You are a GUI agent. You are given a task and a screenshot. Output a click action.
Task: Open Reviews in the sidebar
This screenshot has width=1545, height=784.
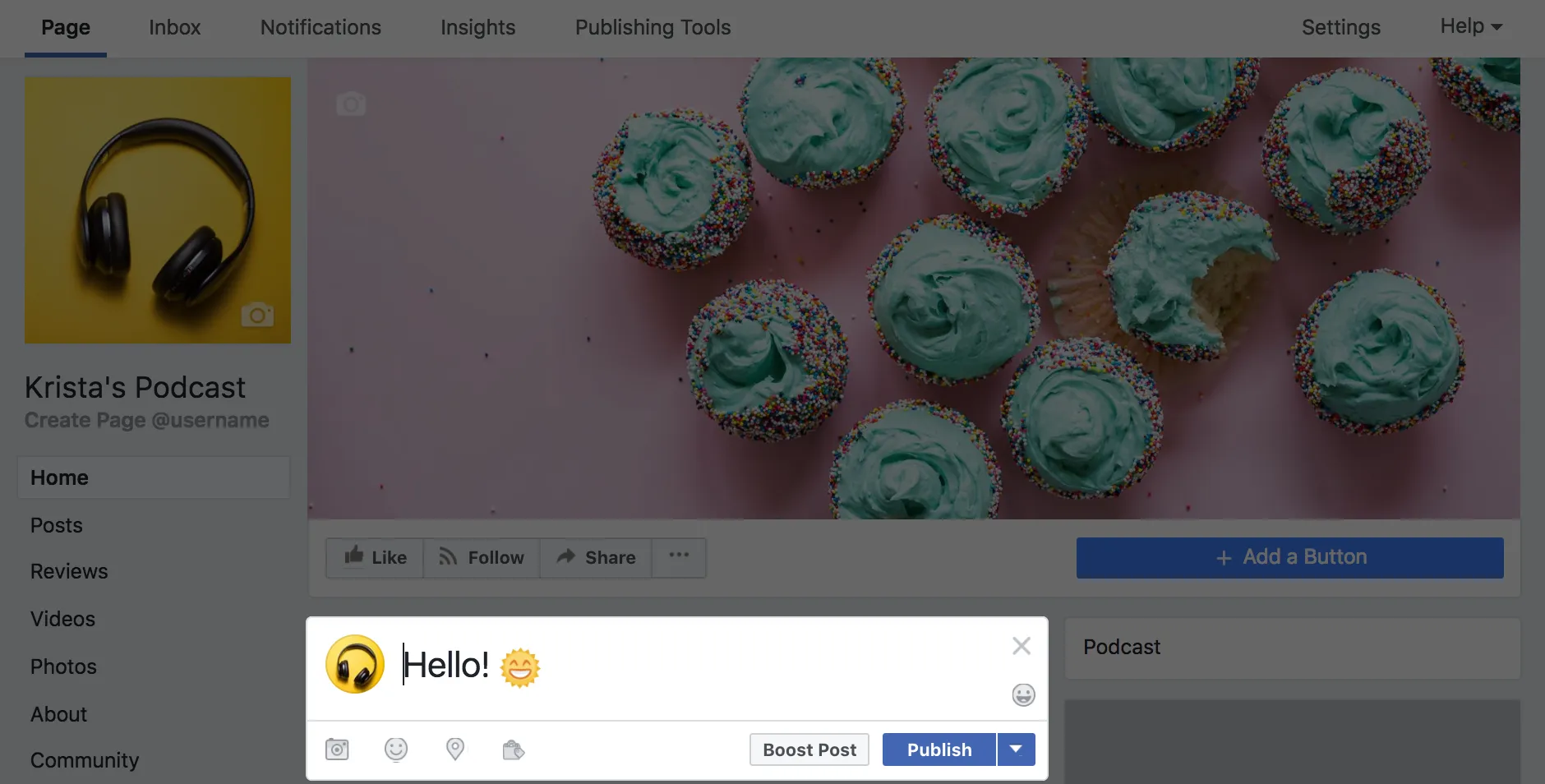tap(69, 571)
